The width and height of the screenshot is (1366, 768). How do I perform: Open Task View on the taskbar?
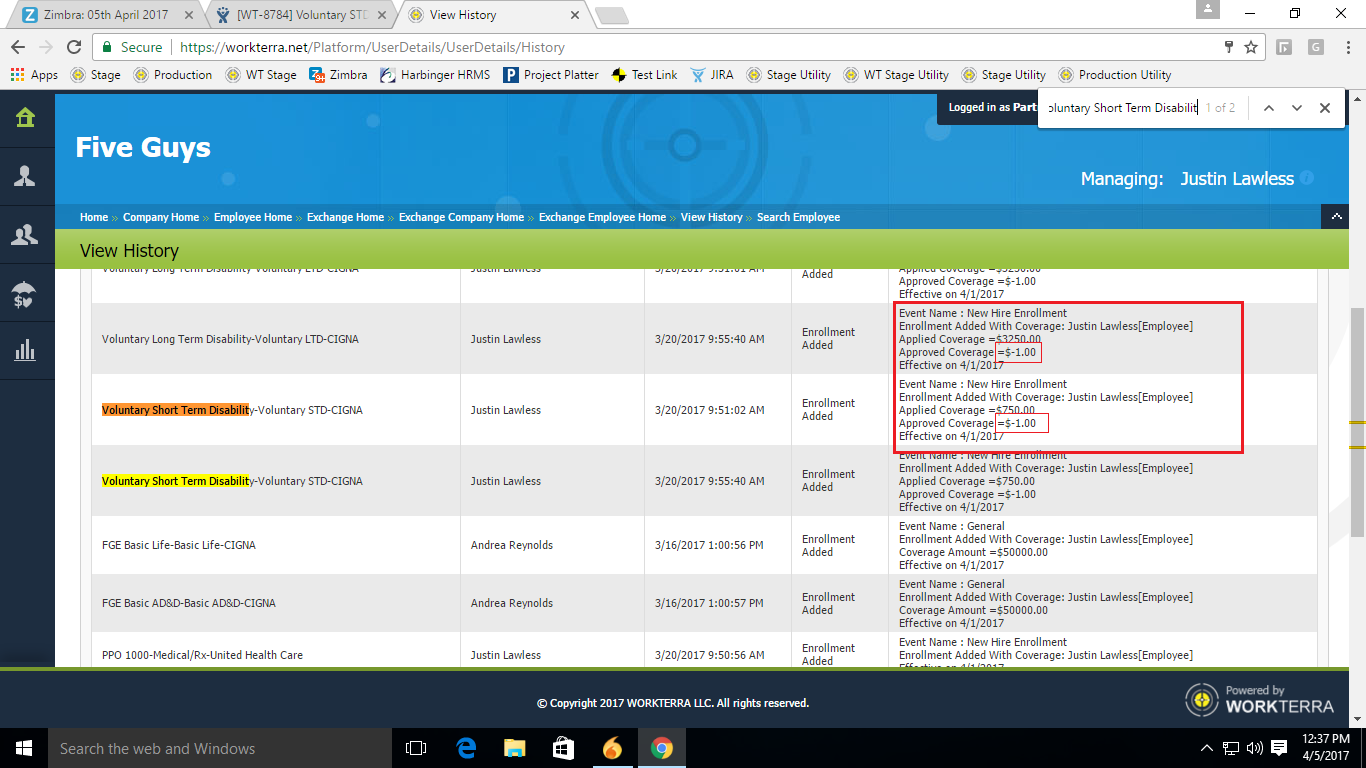[x=416, y=748]
